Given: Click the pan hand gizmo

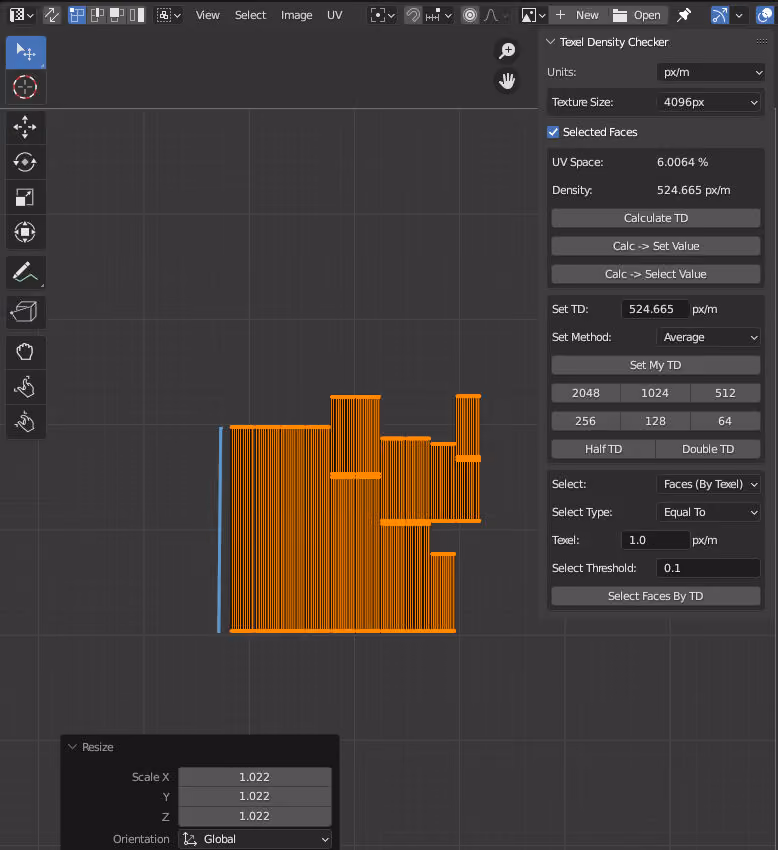Looking at the screenshot, I should point(507,81).
